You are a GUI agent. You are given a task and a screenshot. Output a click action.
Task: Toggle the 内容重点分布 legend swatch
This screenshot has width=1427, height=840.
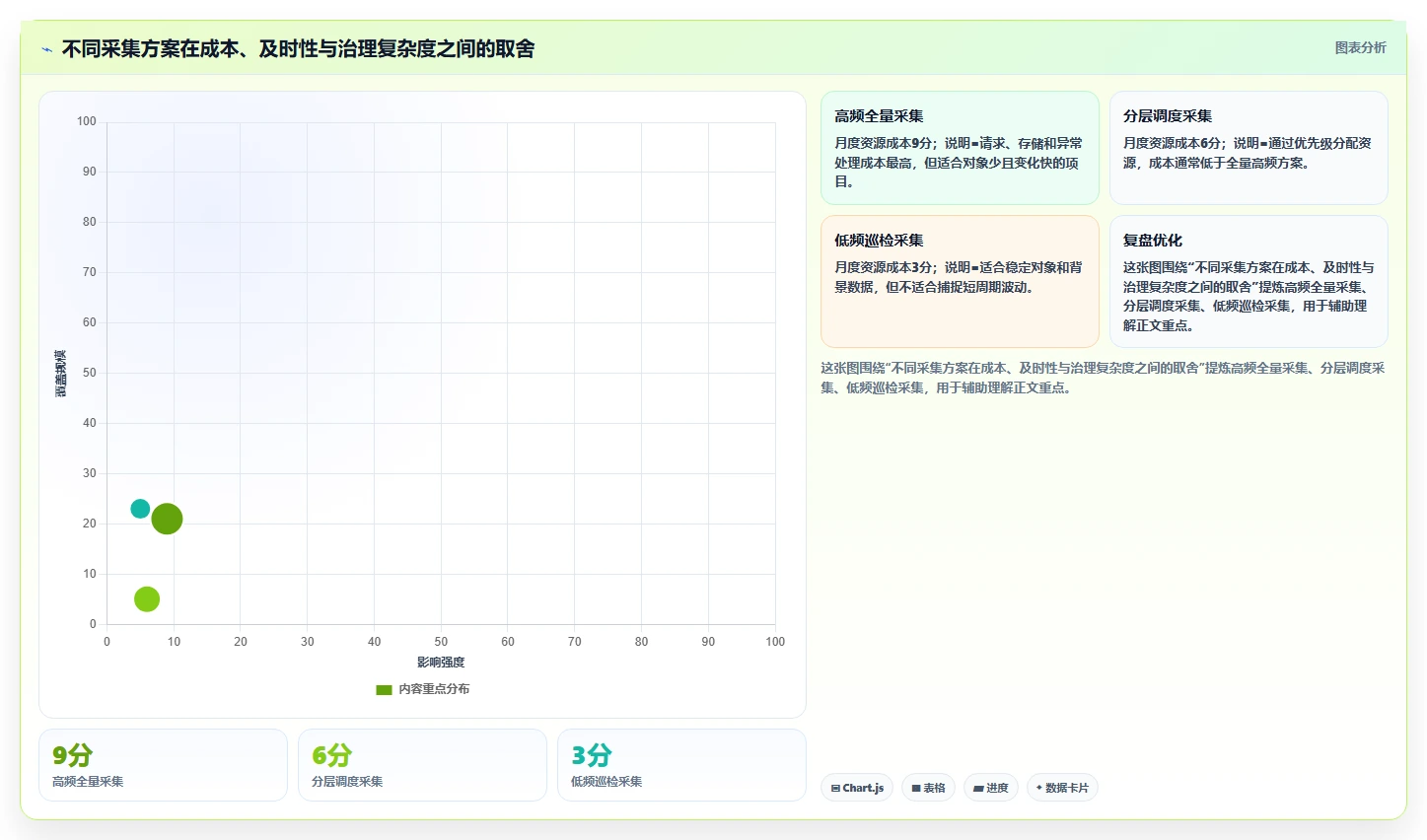[x=384, y=690]
